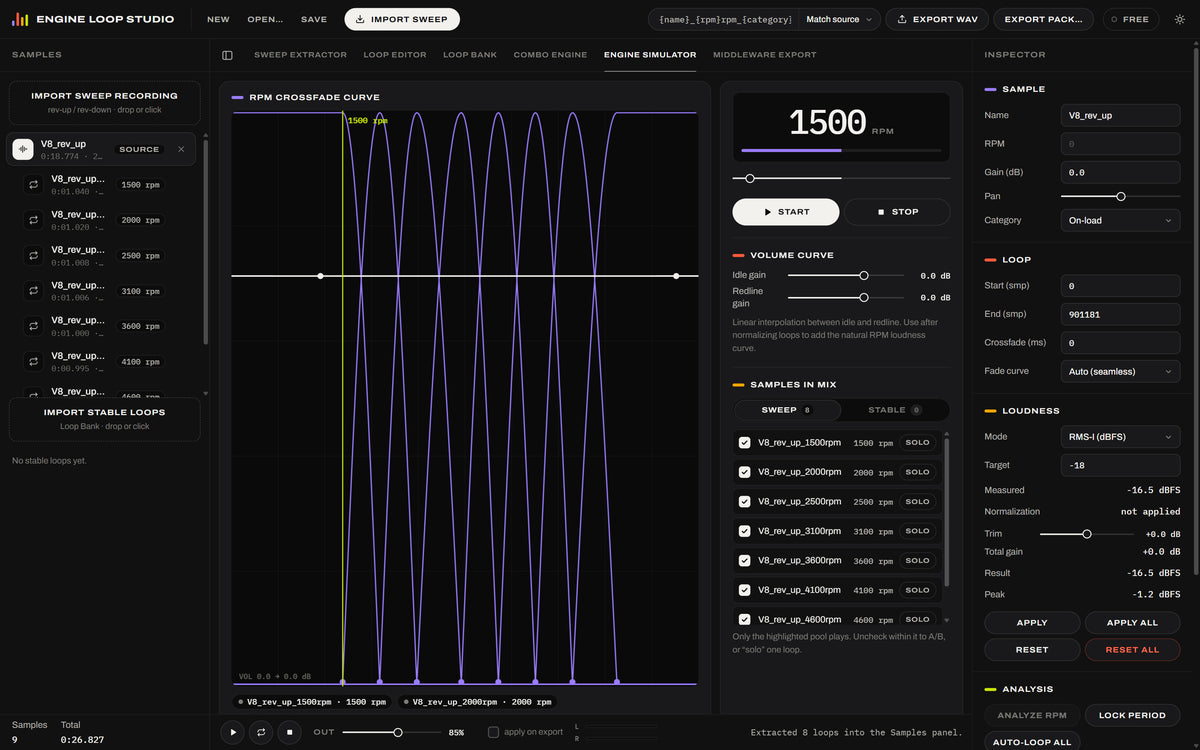Click the End (smp) input field
The width and height of the screenshot is (1200, 750).
1120,314
